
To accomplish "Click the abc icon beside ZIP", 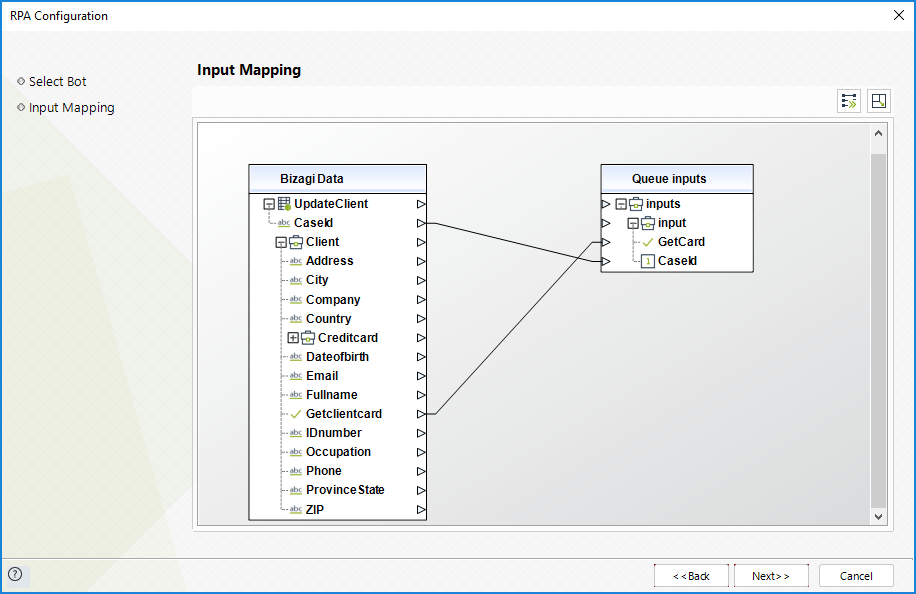I will 296,509.
